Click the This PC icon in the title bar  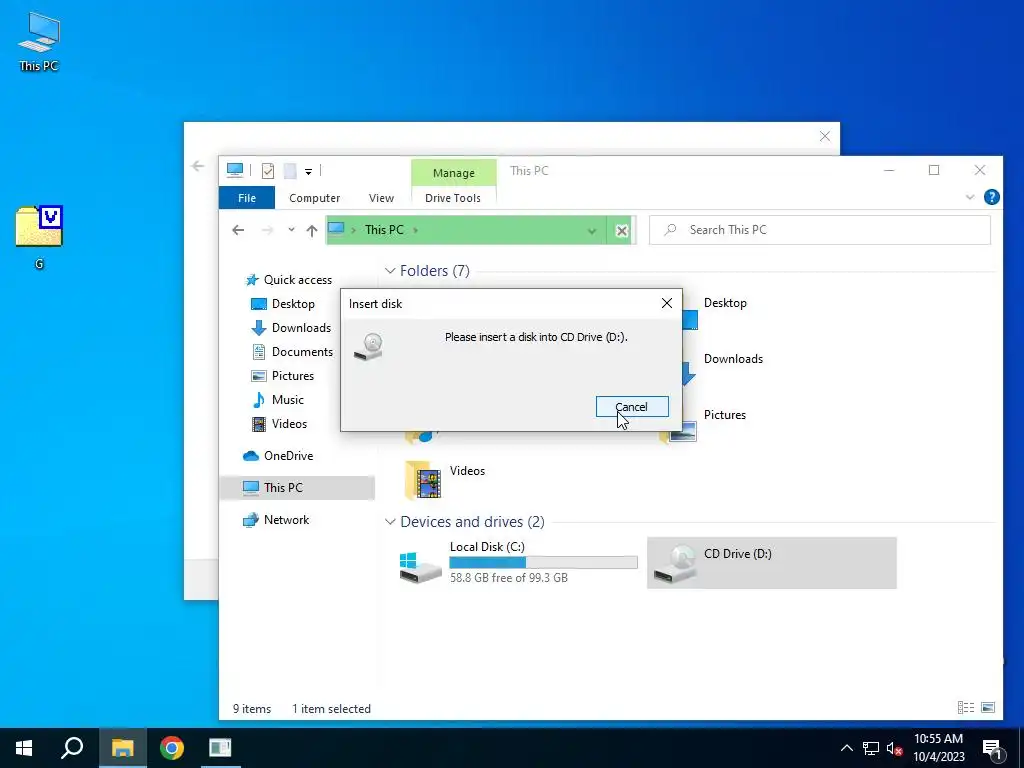(x=235, y=170)
